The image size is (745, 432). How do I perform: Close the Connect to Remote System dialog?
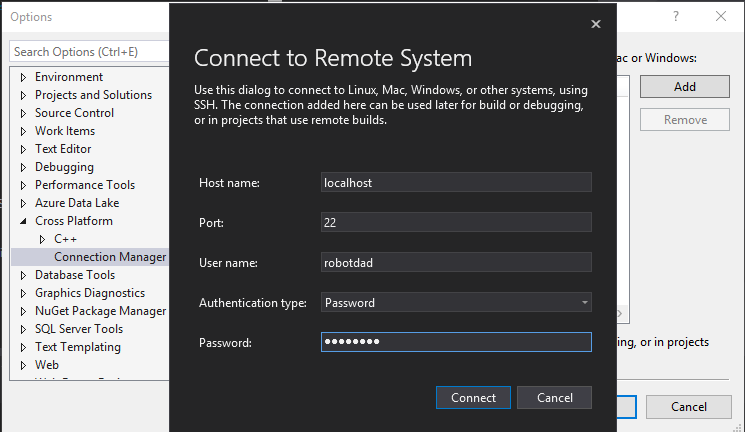point(596,24)
